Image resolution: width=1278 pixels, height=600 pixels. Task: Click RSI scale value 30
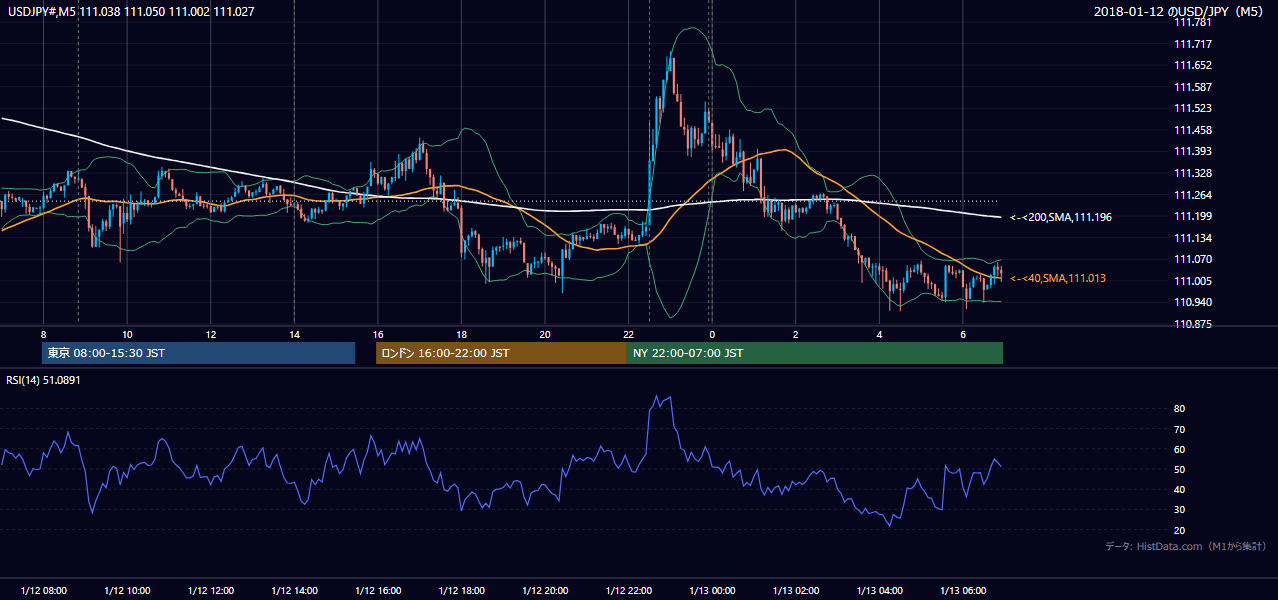[x=1179, y=510]
